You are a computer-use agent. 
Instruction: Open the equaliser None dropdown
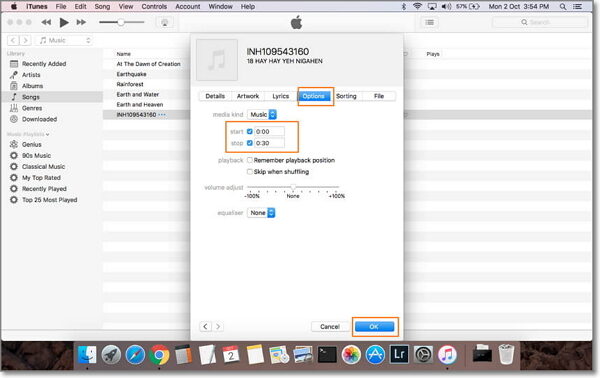click(261, 213)
